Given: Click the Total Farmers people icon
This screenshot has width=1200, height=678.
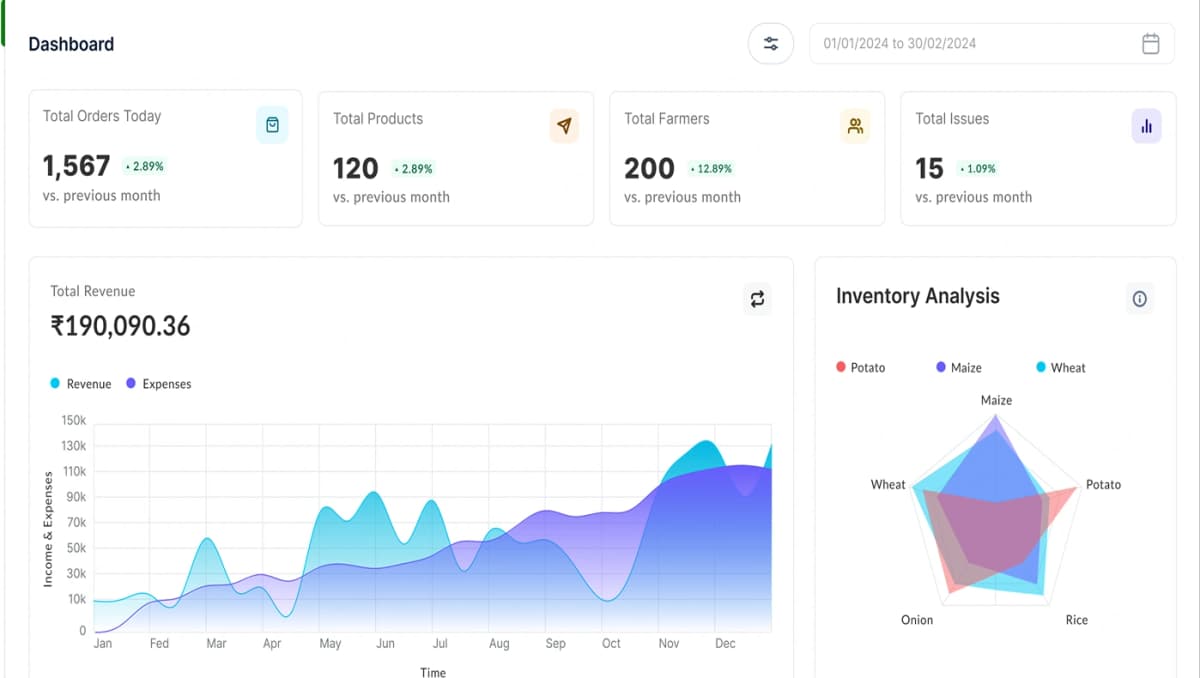Looking at the screenshot, I should [x=855, y=126].
